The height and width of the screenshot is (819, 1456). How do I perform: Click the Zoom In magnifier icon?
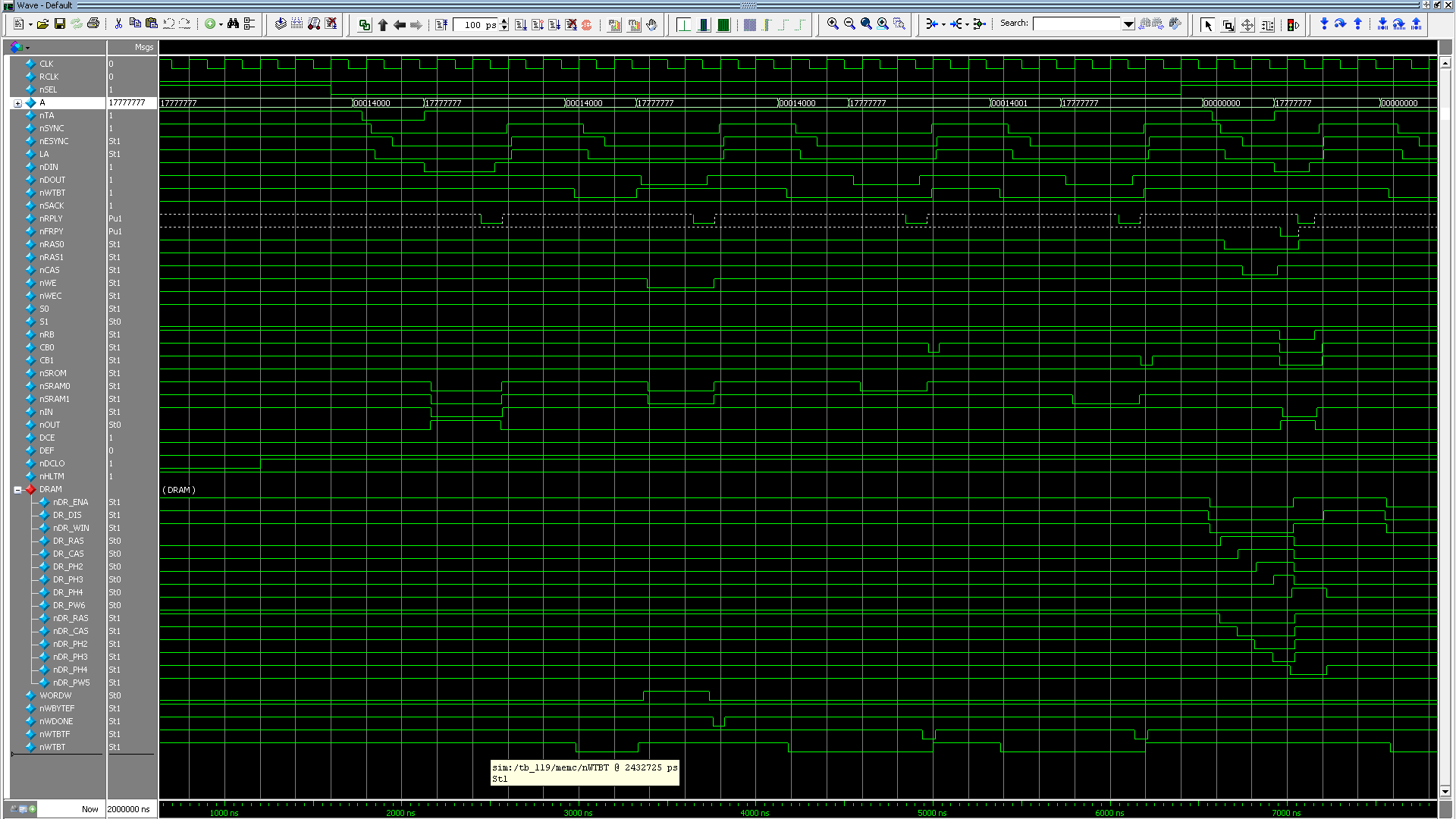833,24
